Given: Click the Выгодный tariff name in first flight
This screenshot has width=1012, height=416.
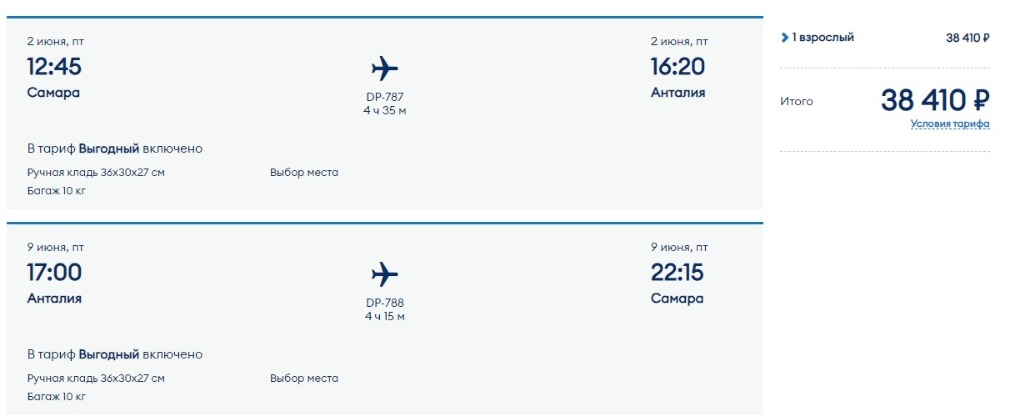Looking at the screenshot, I should click(x=109, y=149).
